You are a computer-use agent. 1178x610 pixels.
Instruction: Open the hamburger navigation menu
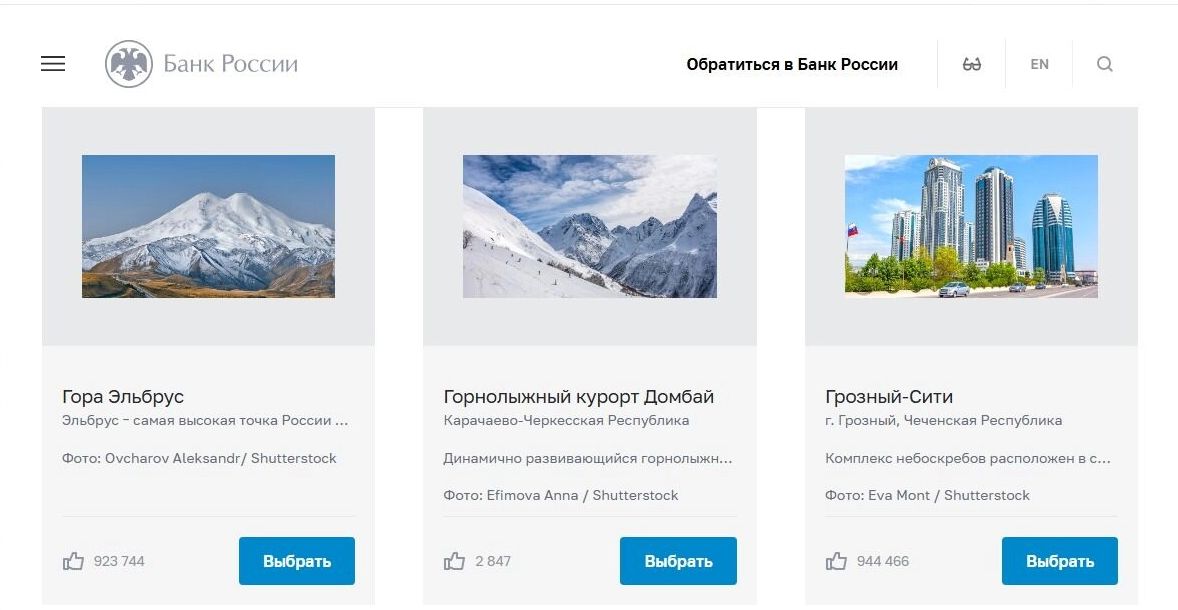[53, 64]
